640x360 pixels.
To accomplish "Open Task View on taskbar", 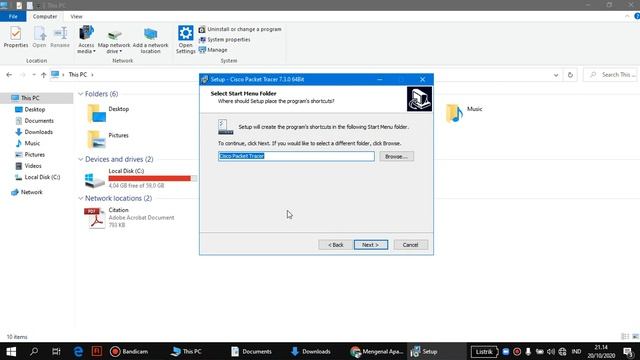I will (56, 351).
